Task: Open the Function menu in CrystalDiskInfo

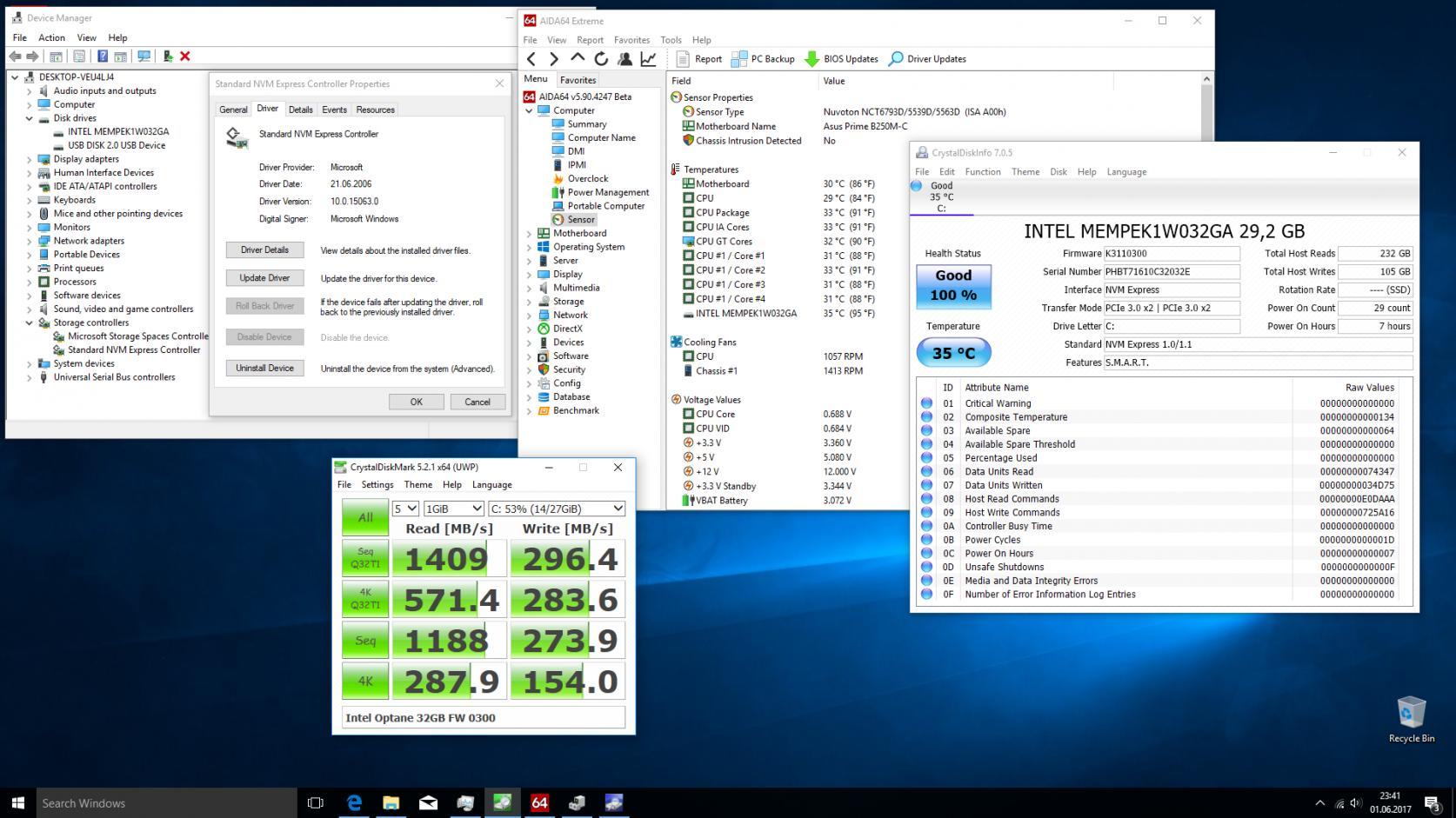Action: [x=982, y=172]
